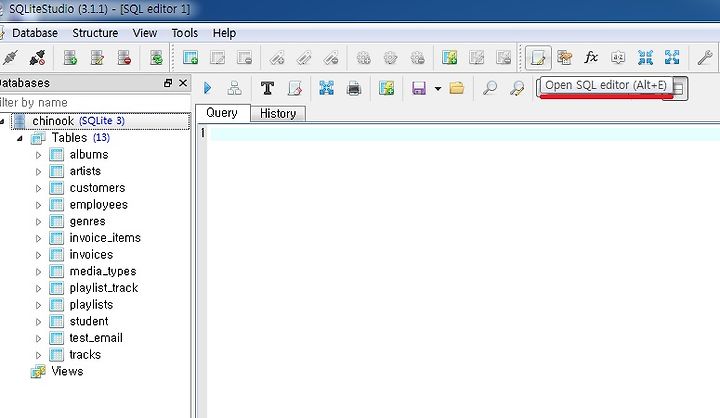Screen dimensions: 720x418
Task: Click the Delete index icon
Action: (x=331, y=58)
